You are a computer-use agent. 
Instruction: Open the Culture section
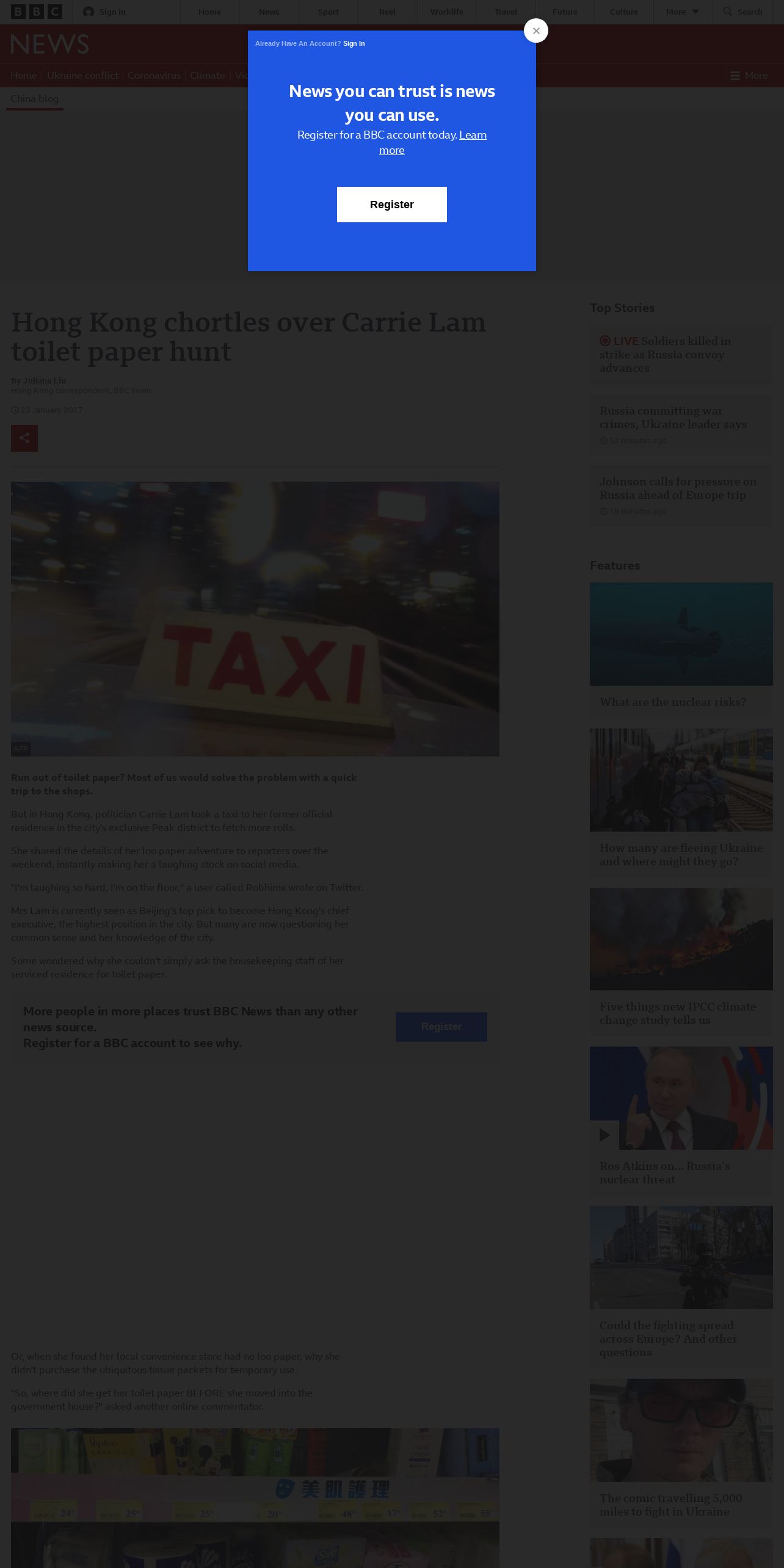pyautogui.click(x=624, y=12)
